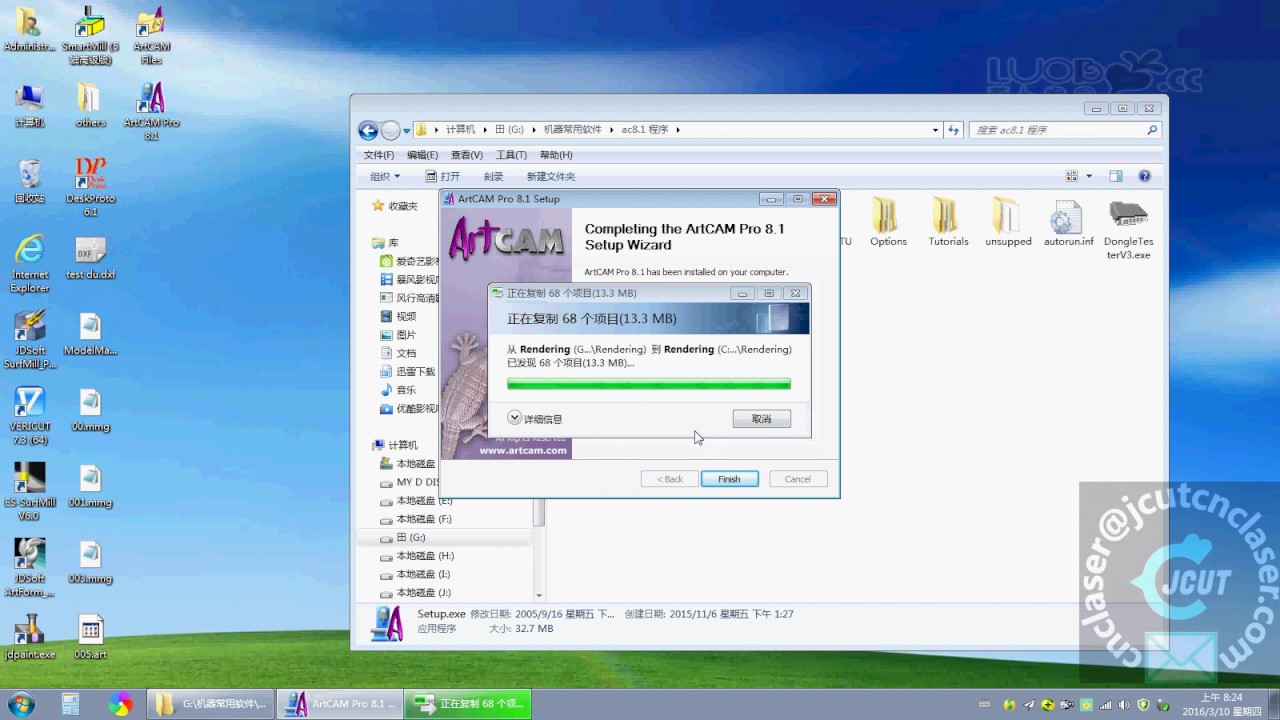Screen dimensions: 1280x720
Task: Open the SmartMill desktop shortcut
Action: (x=90, y=35)
